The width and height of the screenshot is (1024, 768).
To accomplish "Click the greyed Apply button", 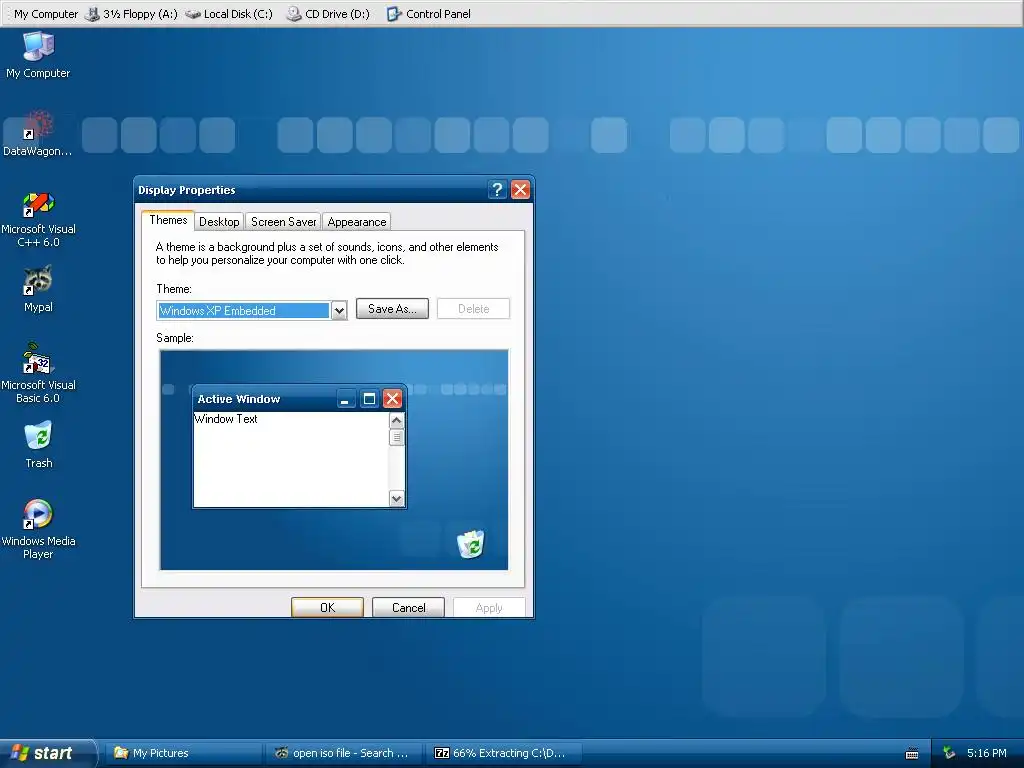I will coord(489,607).
